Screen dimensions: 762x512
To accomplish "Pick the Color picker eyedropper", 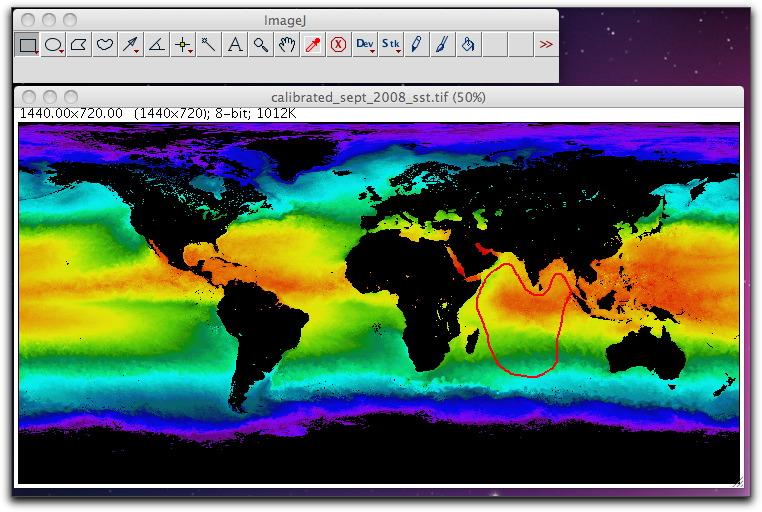I will pyautogui.click(x=312, y=45).
